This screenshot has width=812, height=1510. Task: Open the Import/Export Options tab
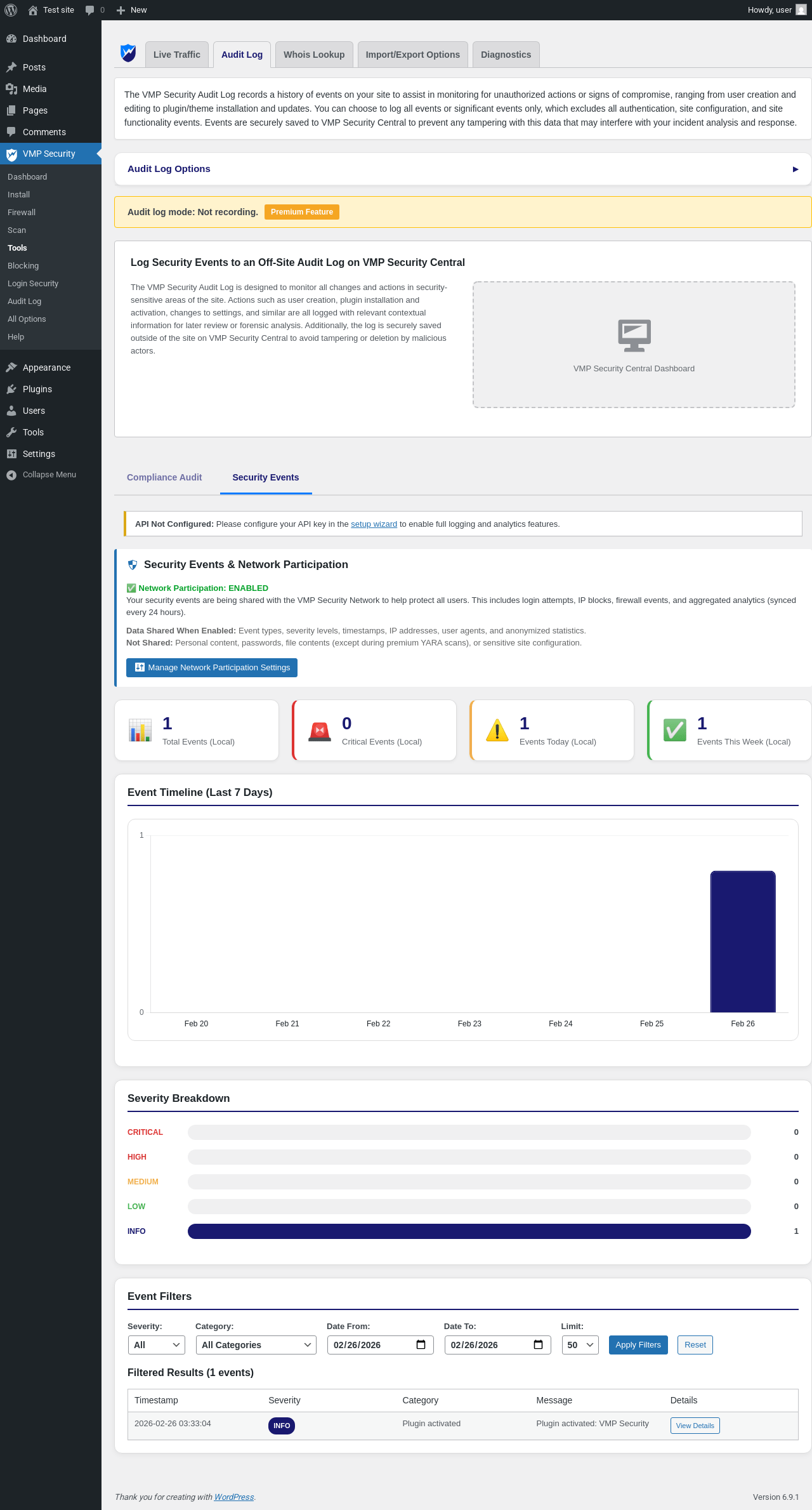coord(413,55)
